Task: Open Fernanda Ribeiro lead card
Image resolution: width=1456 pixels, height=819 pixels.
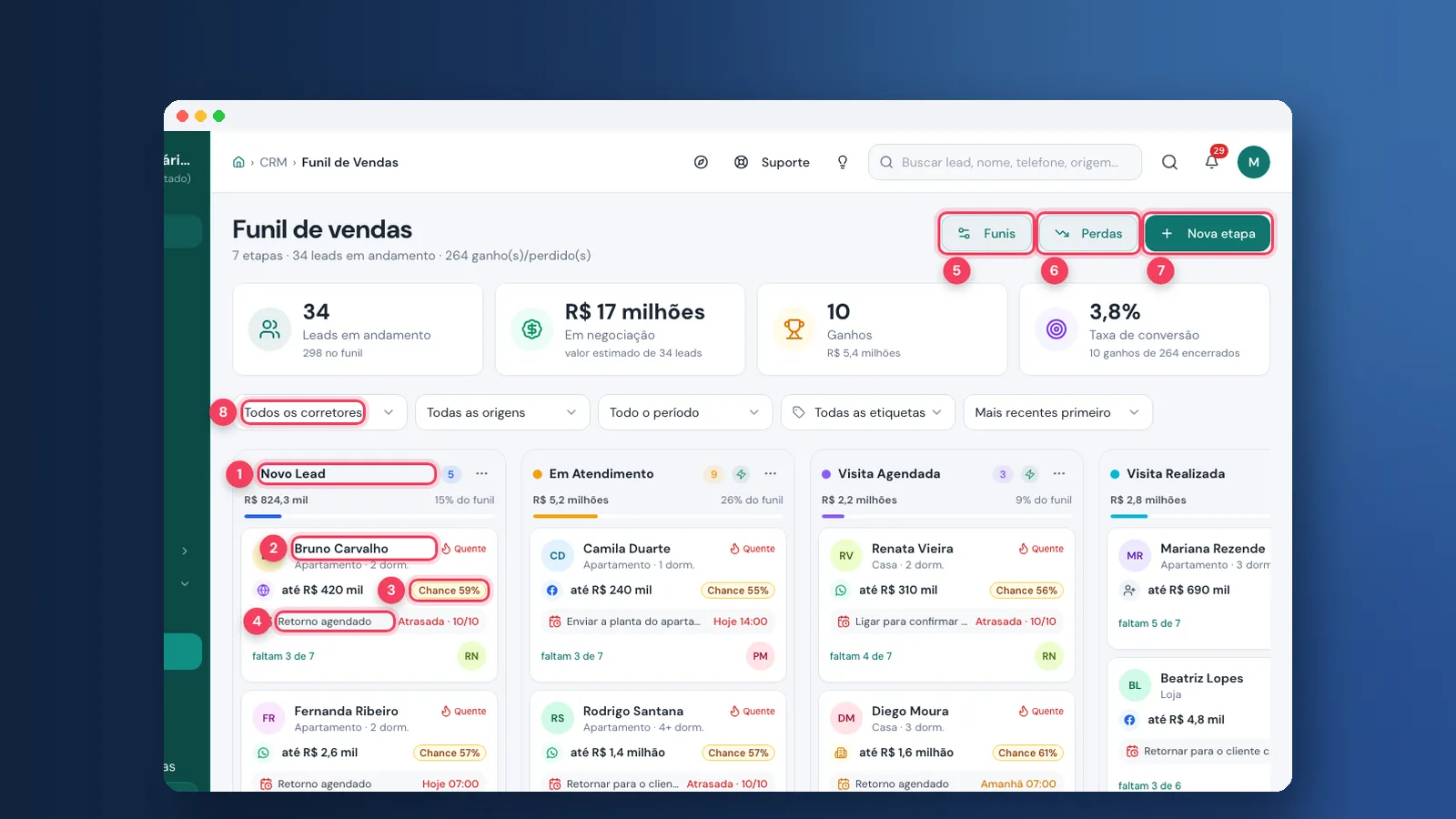Action: tap(369, 742)
